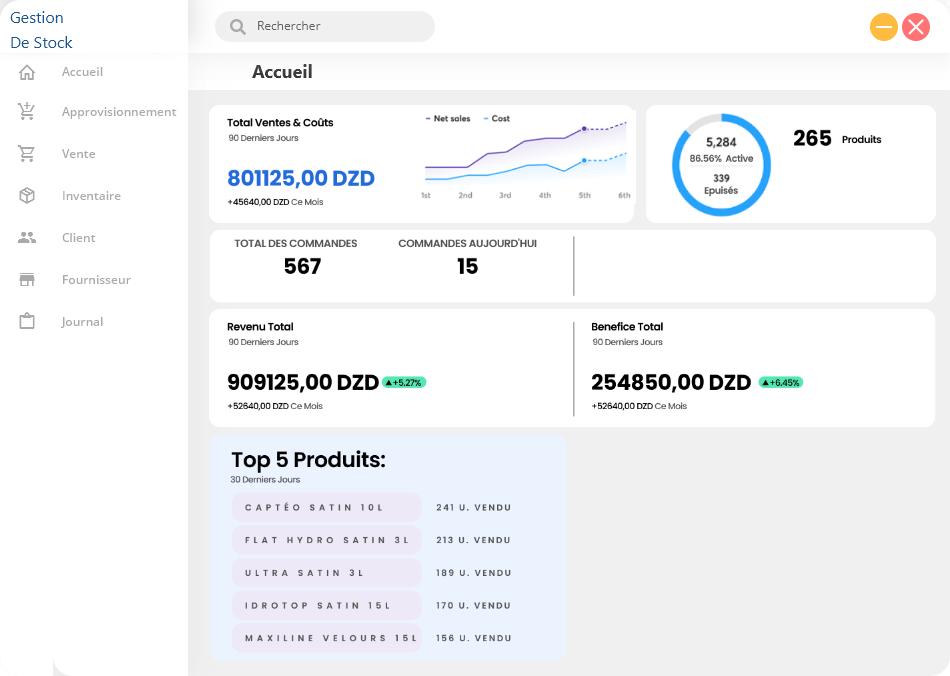Click the Journal clipboard icon
The image size is (950, 676).
pyautogui.click(x=27, y=322)
